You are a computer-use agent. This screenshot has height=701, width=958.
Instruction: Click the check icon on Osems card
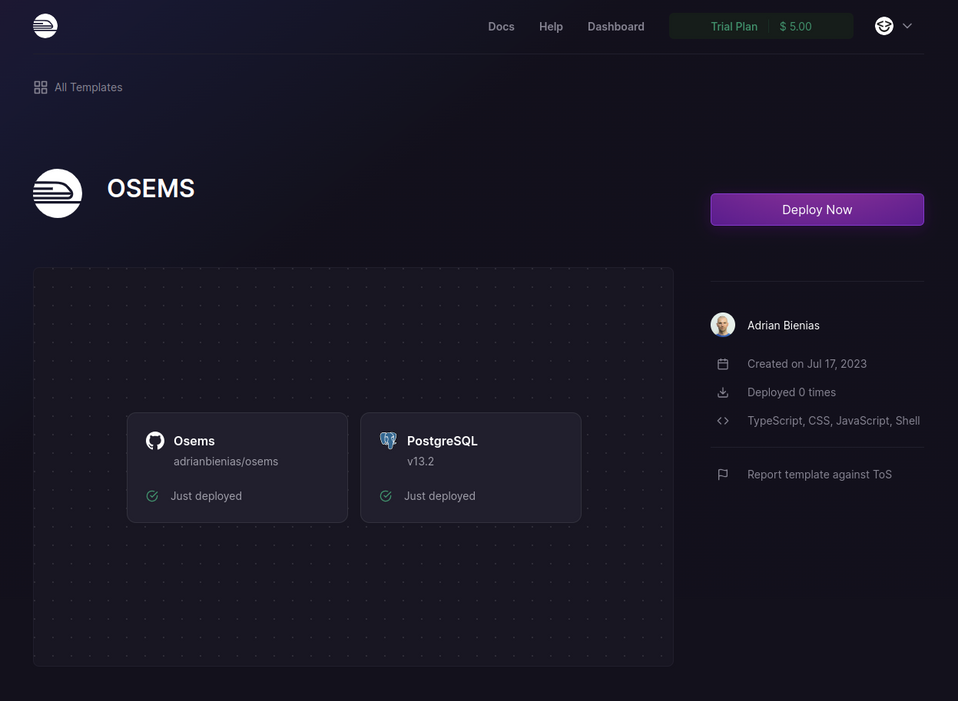point(152,496)
